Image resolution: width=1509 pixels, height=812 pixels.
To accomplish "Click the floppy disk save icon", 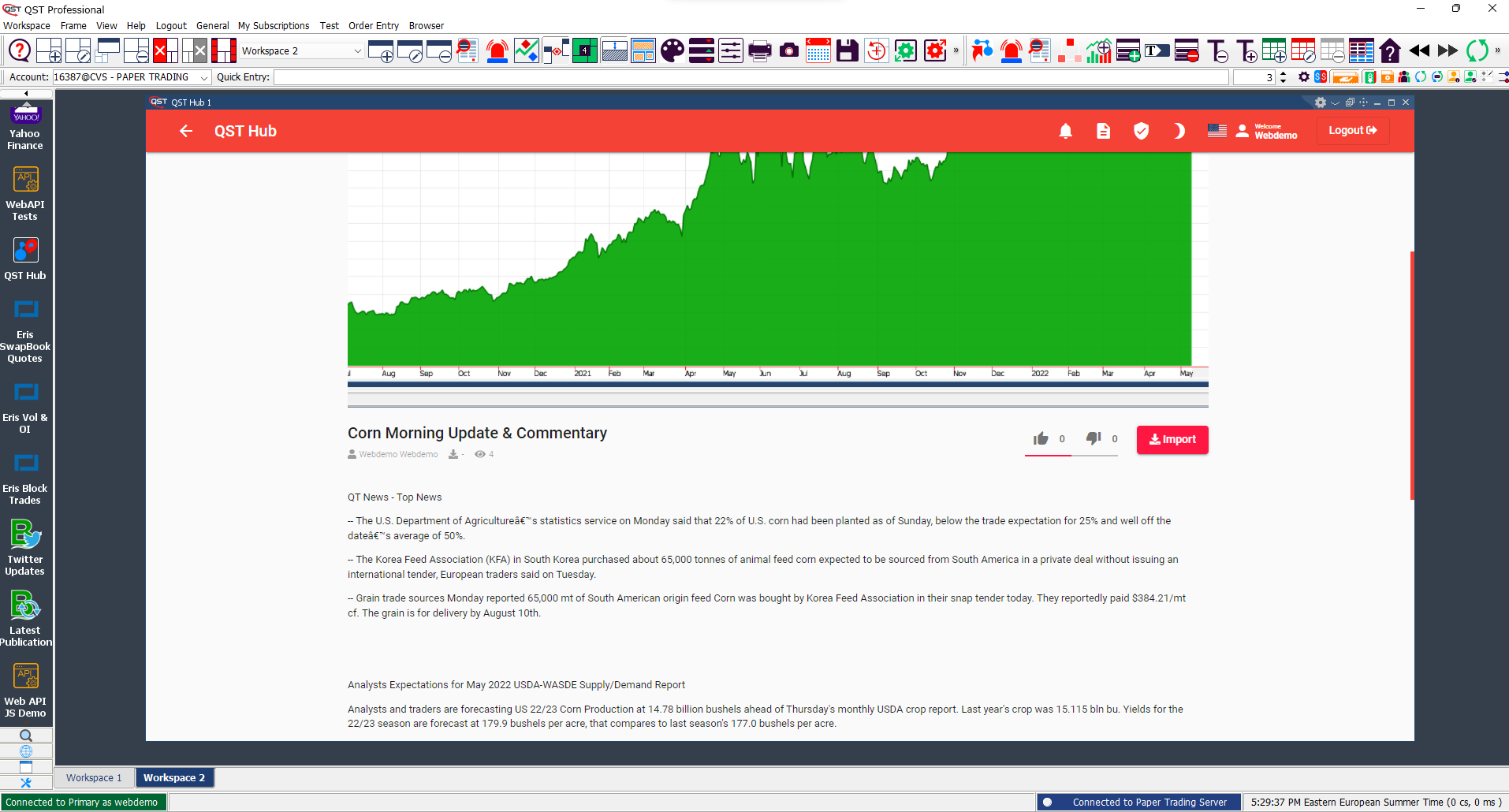I will (x=847, y=51).
